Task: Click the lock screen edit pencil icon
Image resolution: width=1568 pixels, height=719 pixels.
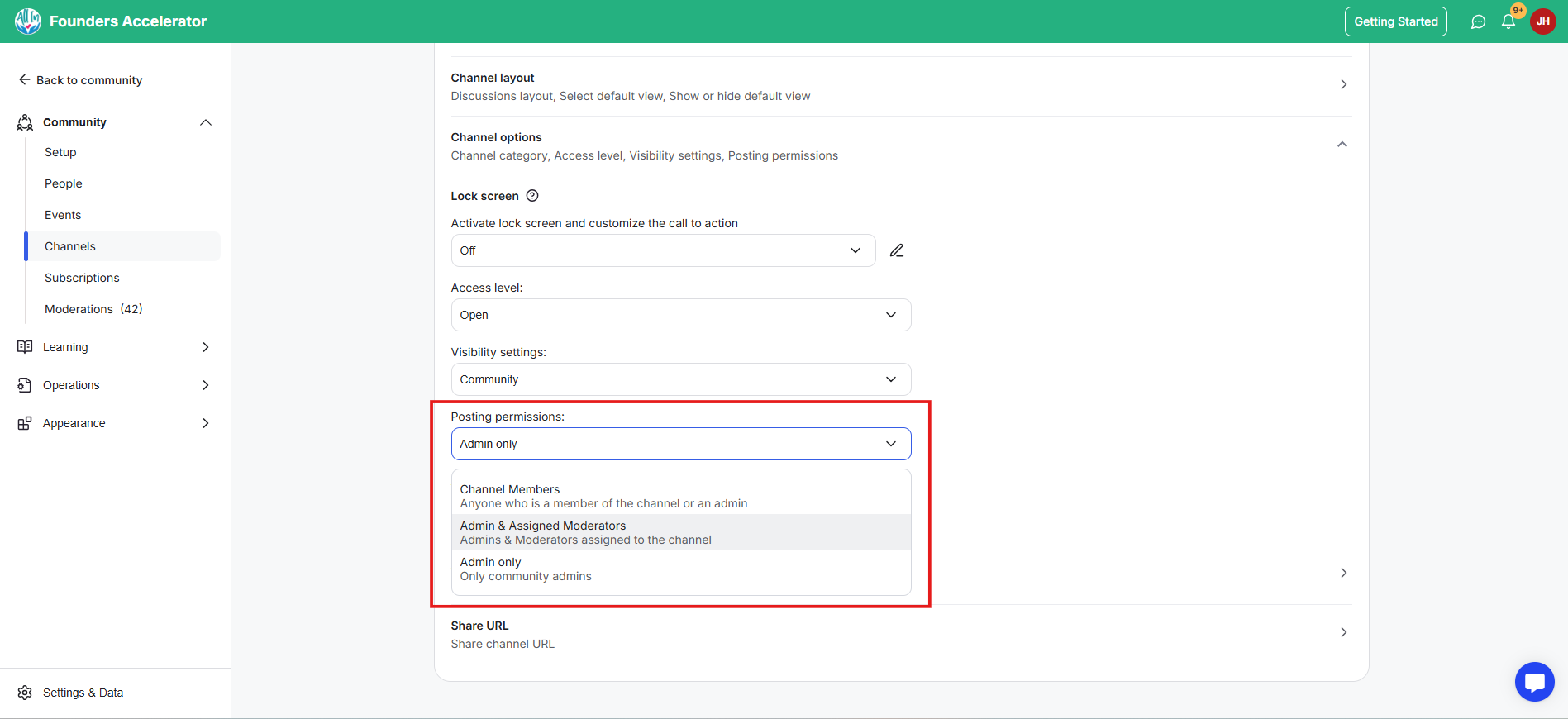Action: [897, 250]
